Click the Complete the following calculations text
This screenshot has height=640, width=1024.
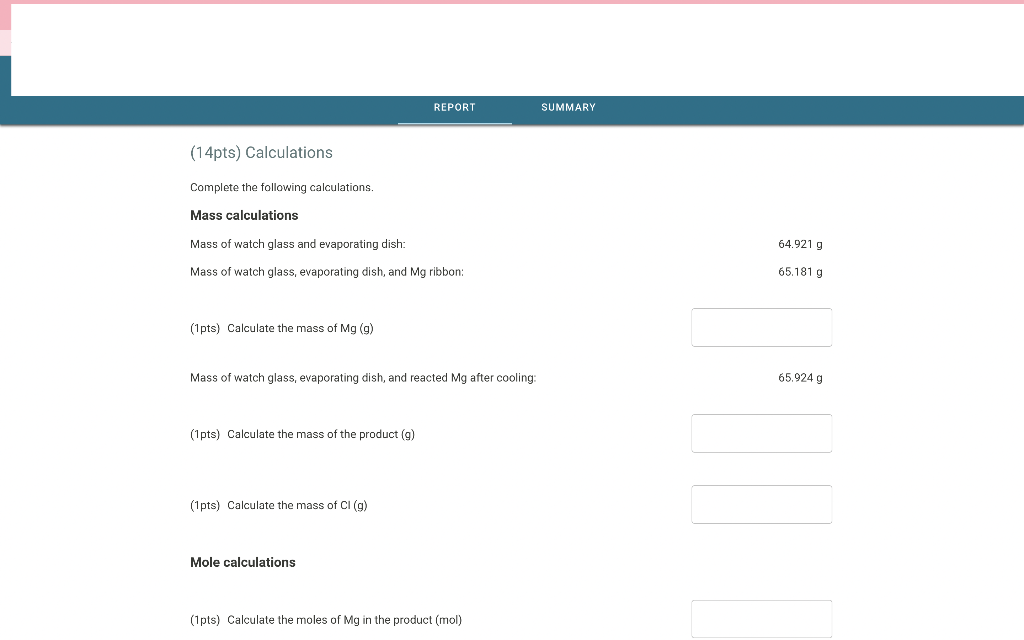[x=281, y=187]
